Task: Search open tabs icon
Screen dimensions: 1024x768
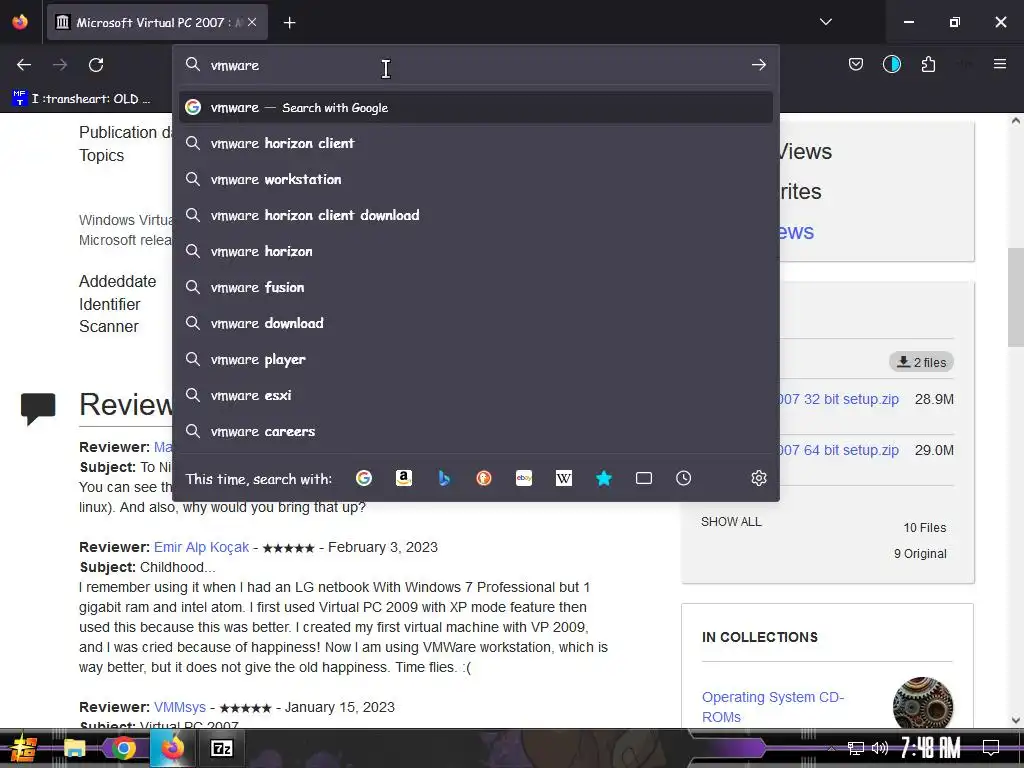Action: click(644, 478)
